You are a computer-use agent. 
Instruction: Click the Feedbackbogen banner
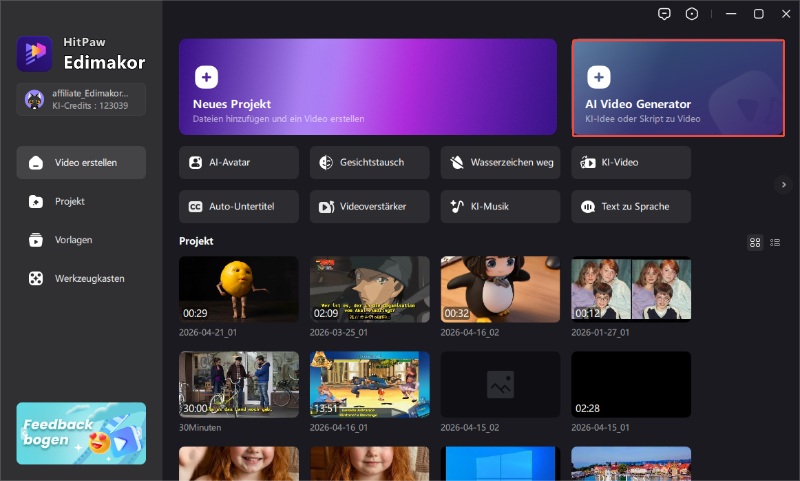(x=81, y=433)
